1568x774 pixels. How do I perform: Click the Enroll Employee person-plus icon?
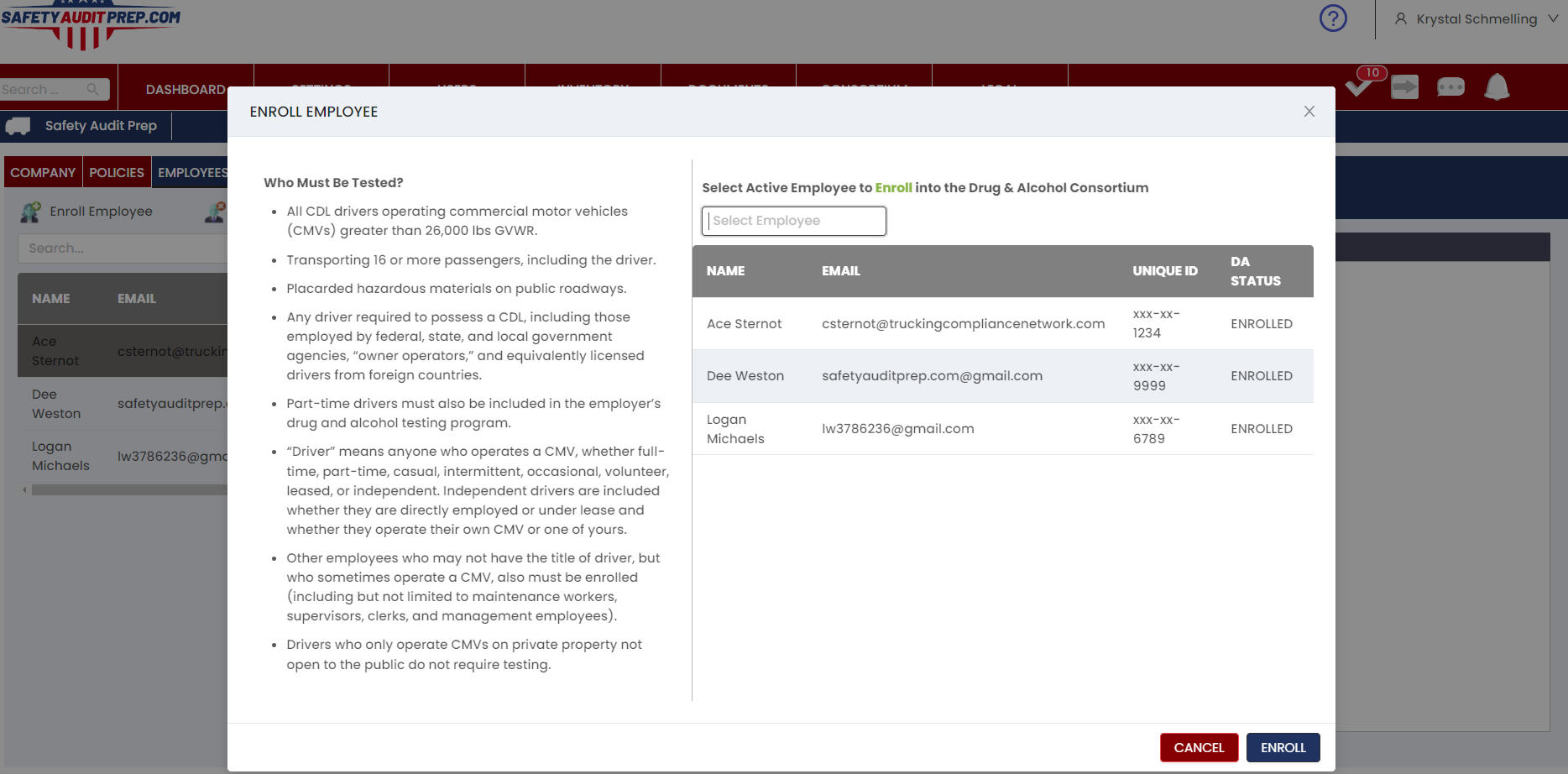31,212
